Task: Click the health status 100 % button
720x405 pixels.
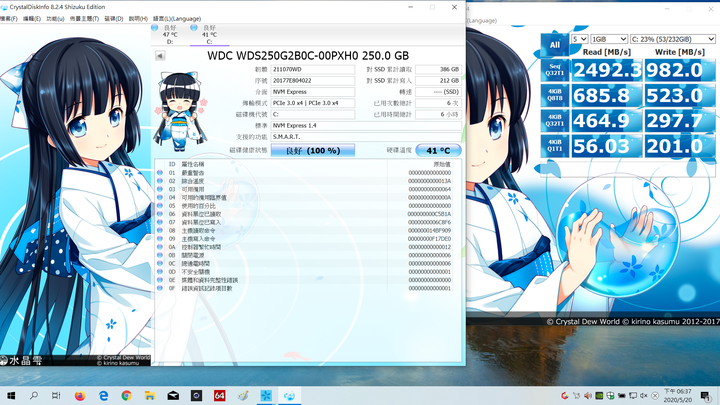Action: (x=313, y=151)
